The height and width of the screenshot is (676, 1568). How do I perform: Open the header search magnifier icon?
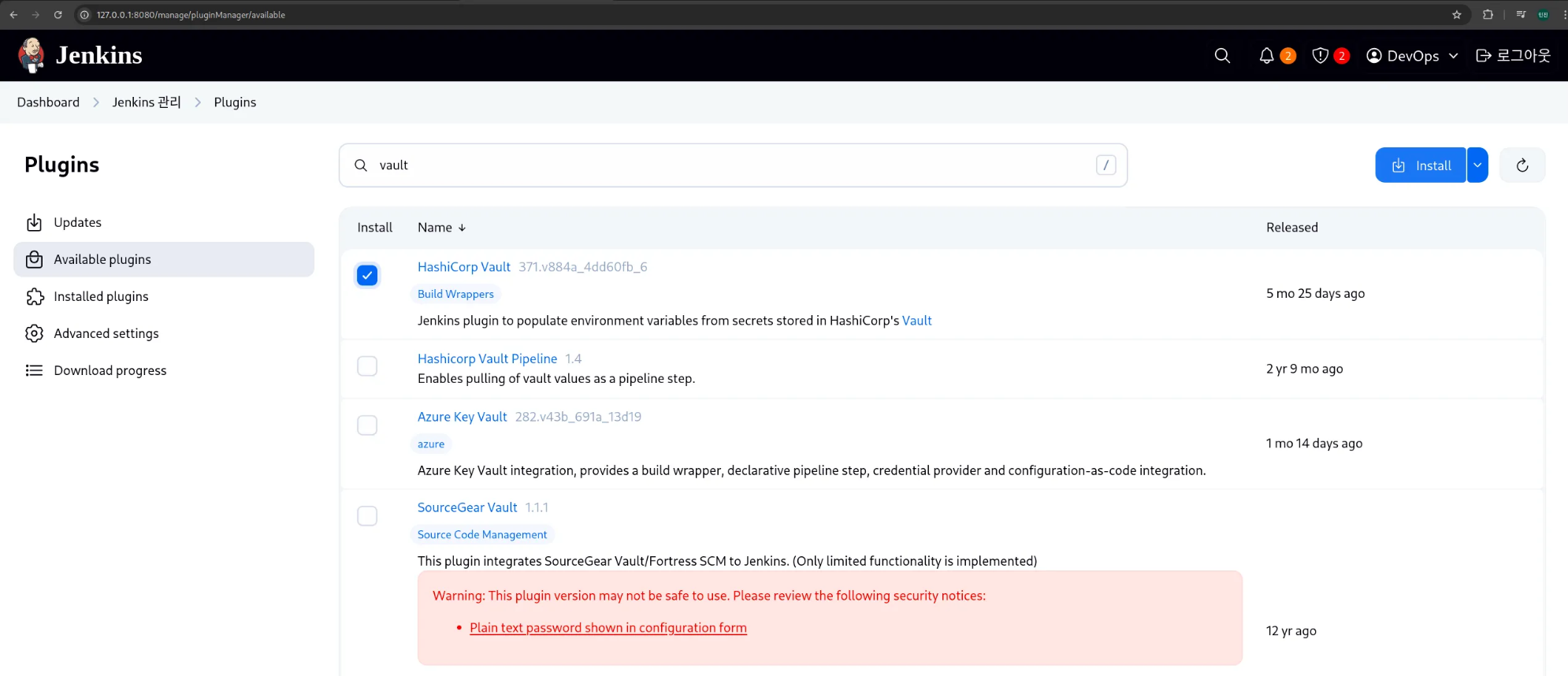1222,55
